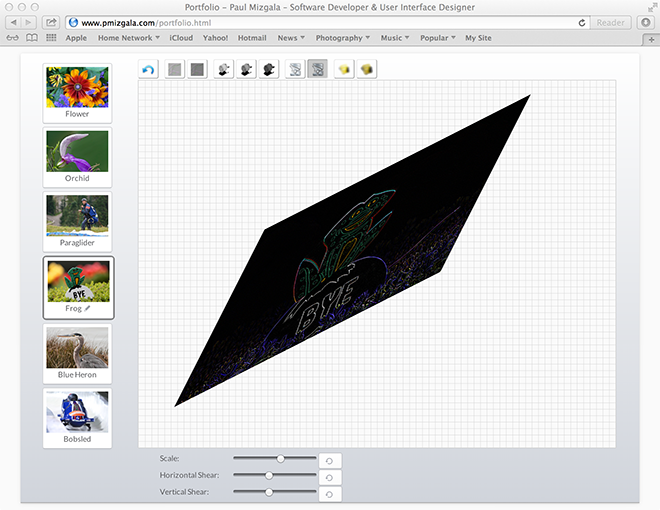Open the My Site bookmark
Screen dimensions: 660x510
pos(478,38)
